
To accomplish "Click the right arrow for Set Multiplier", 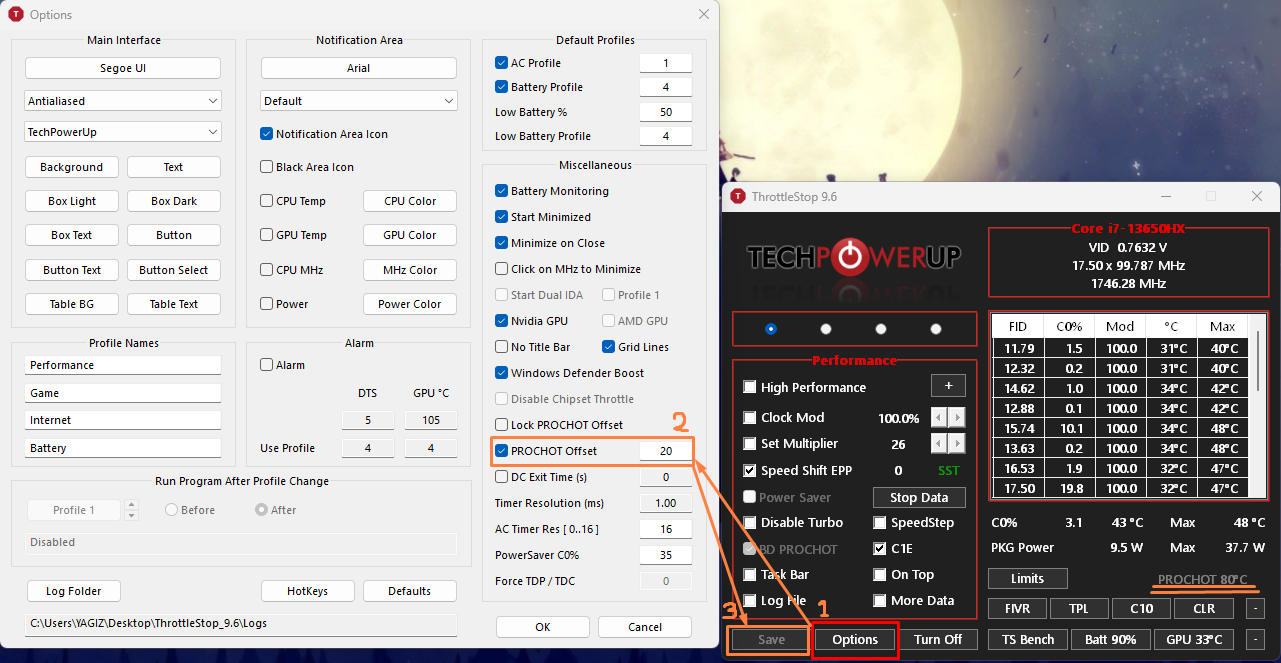I will (x=958, y=443).
